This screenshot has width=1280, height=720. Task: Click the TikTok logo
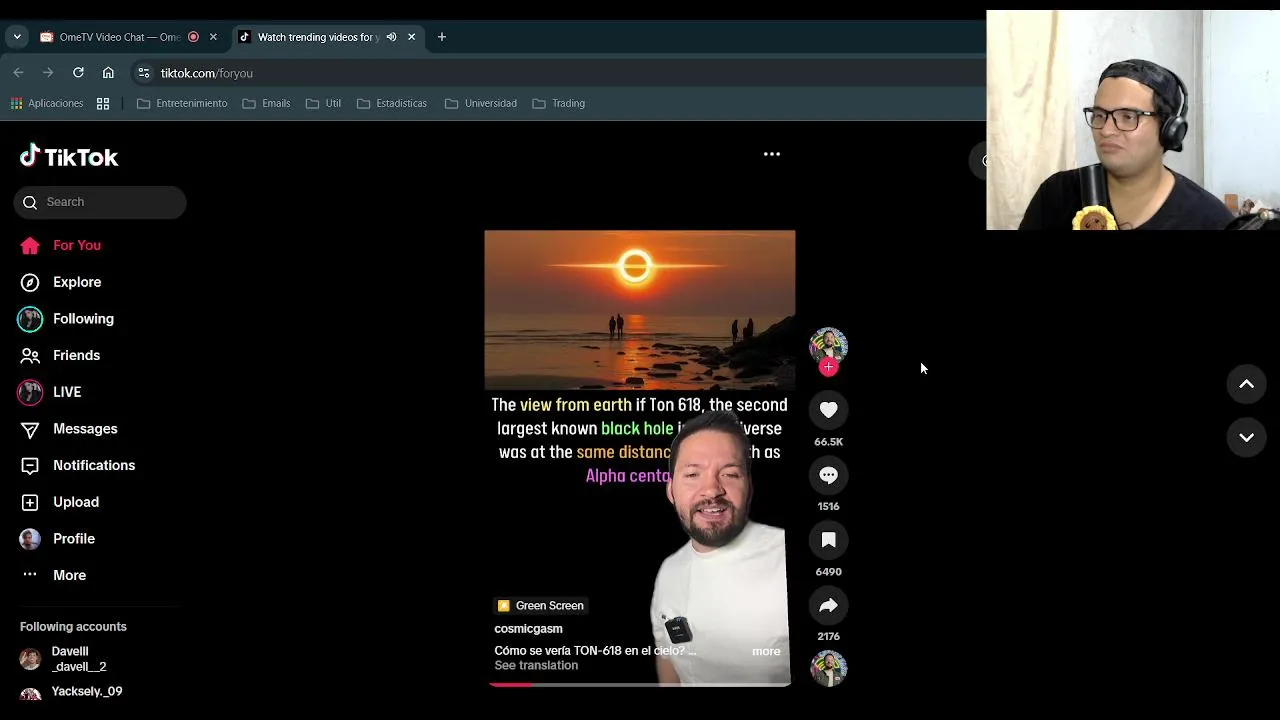click(69, 157)
